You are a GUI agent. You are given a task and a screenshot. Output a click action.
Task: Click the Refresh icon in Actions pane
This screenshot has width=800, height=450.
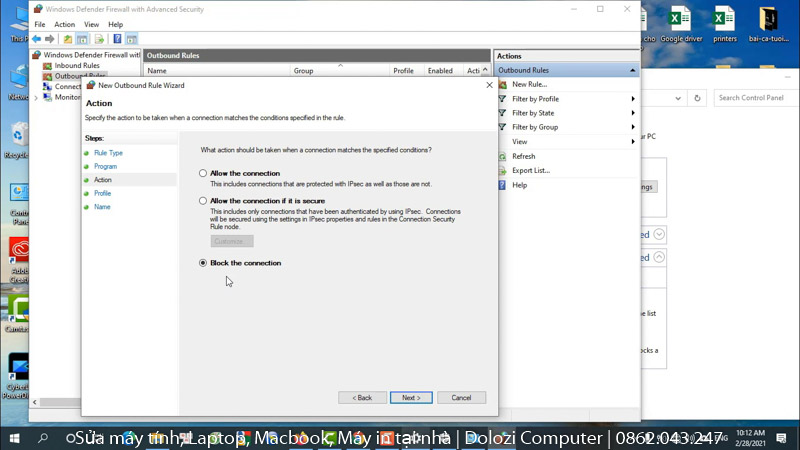click(x=503, y=157)
